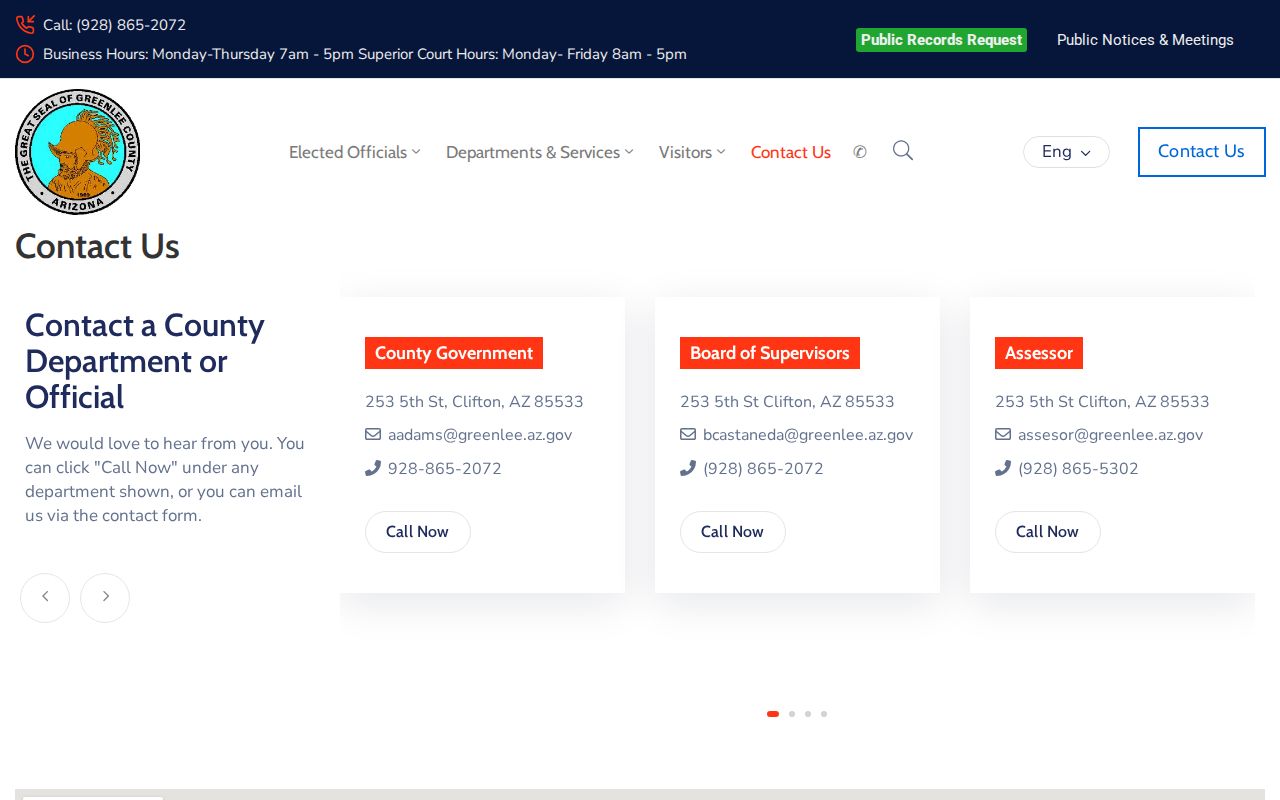Open the search magnifier icon
Viewport: 1280px width, 800px height.
[x=903, y=150]
